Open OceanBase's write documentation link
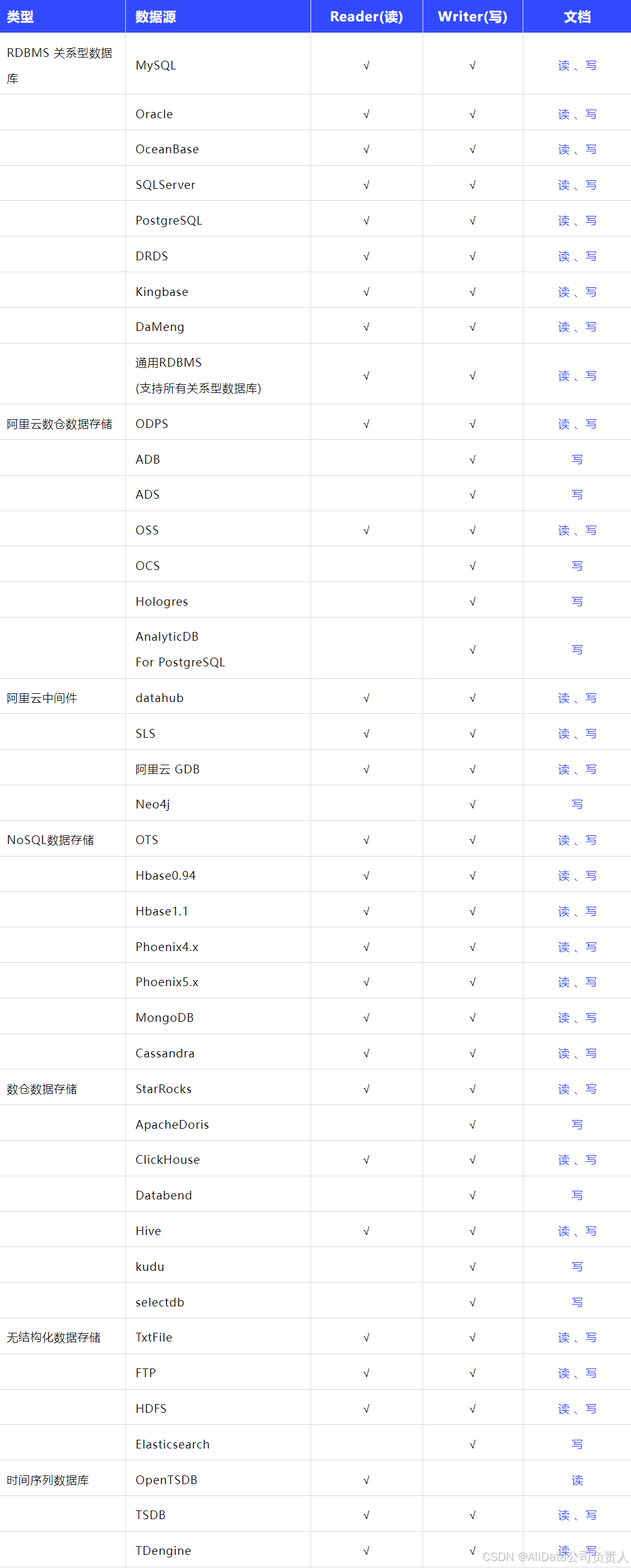This screenshot has width=631, height=1568. coord(591,150)
